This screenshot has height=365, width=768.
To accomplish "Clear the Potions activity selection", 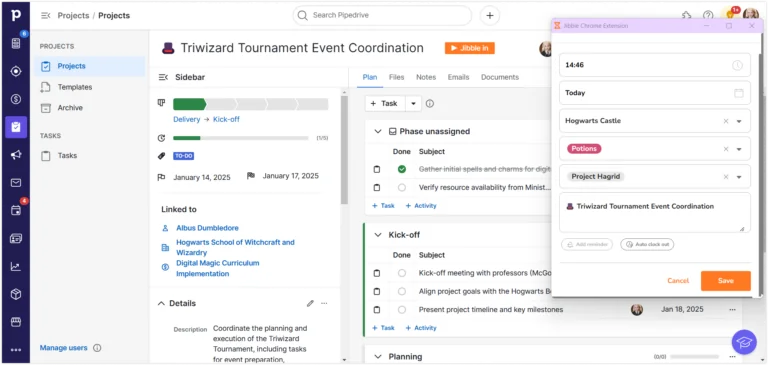I will [x=726, y=149].
